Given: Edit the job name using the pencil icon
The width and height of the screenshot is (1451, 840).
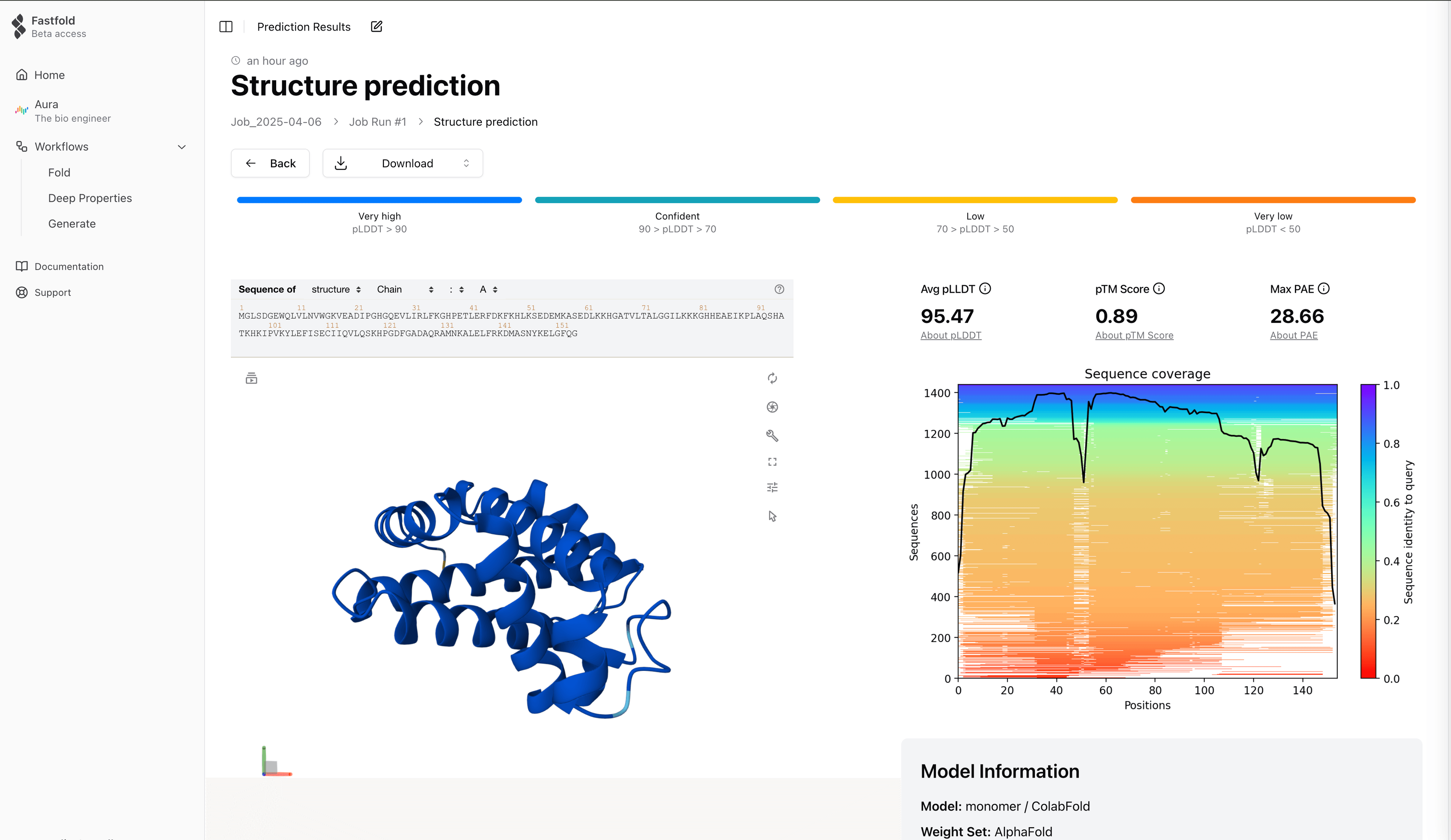Looking at the screenshot, I should pyautogui.click(x=377, y=26).
